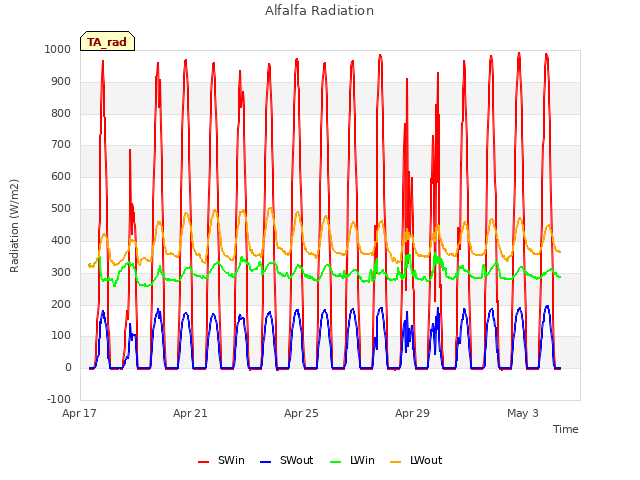Click the -100 y-axis value
Screen dimensions: 640x480
tap(59, 399)
